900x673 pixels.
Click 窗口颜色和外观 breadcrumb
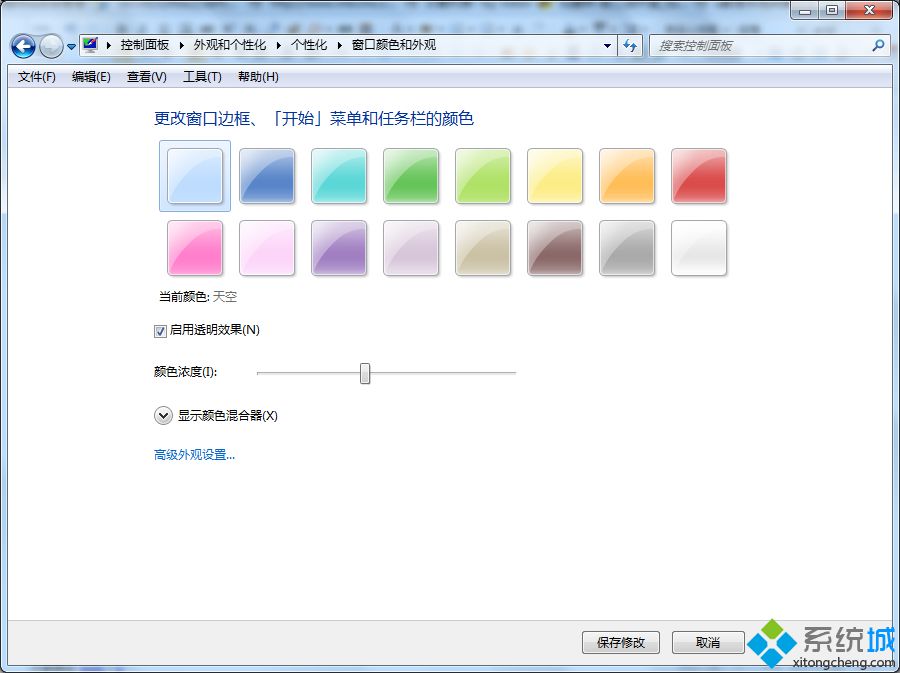click(394, 45)
